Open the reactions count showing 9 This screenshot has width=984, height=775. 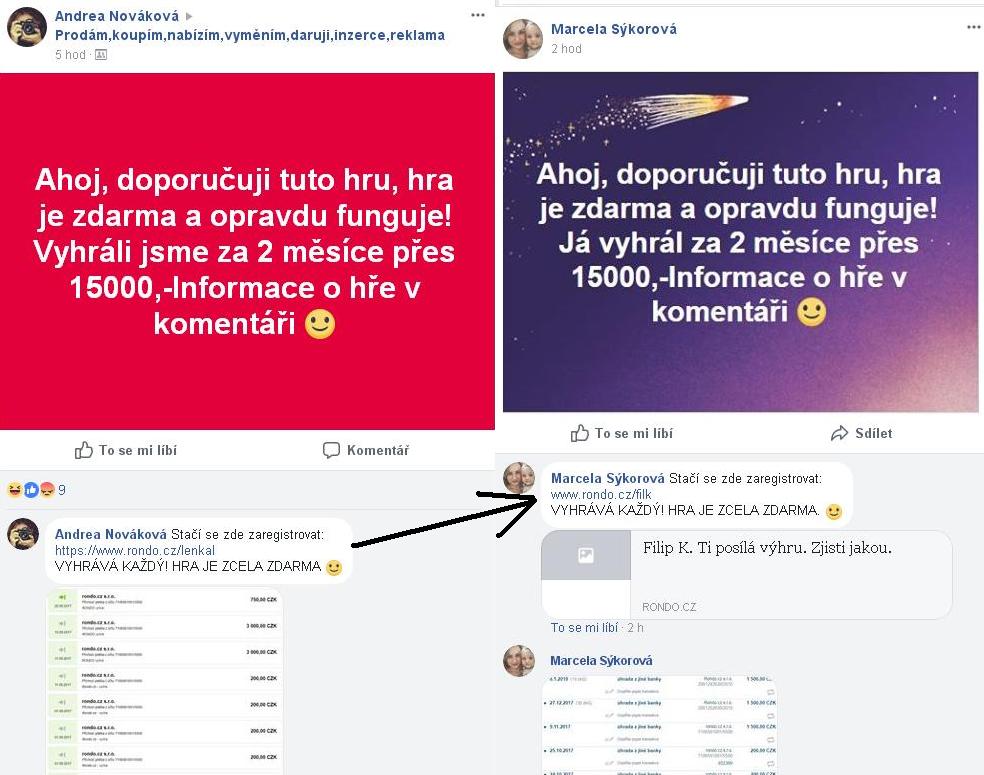(36, 489)
